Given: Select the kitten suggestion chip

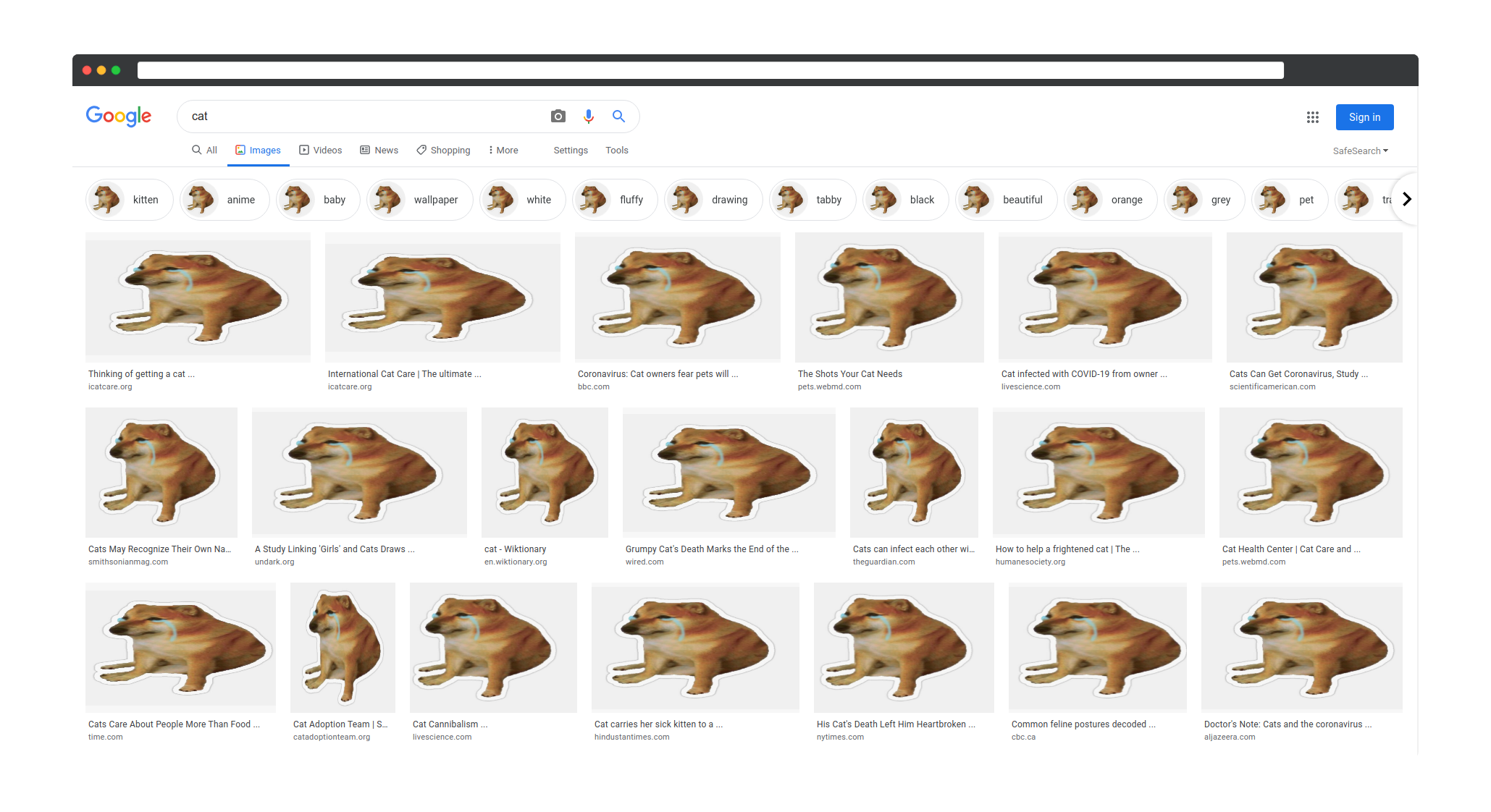Looking at the screenshot, I should tap(130, 200).
